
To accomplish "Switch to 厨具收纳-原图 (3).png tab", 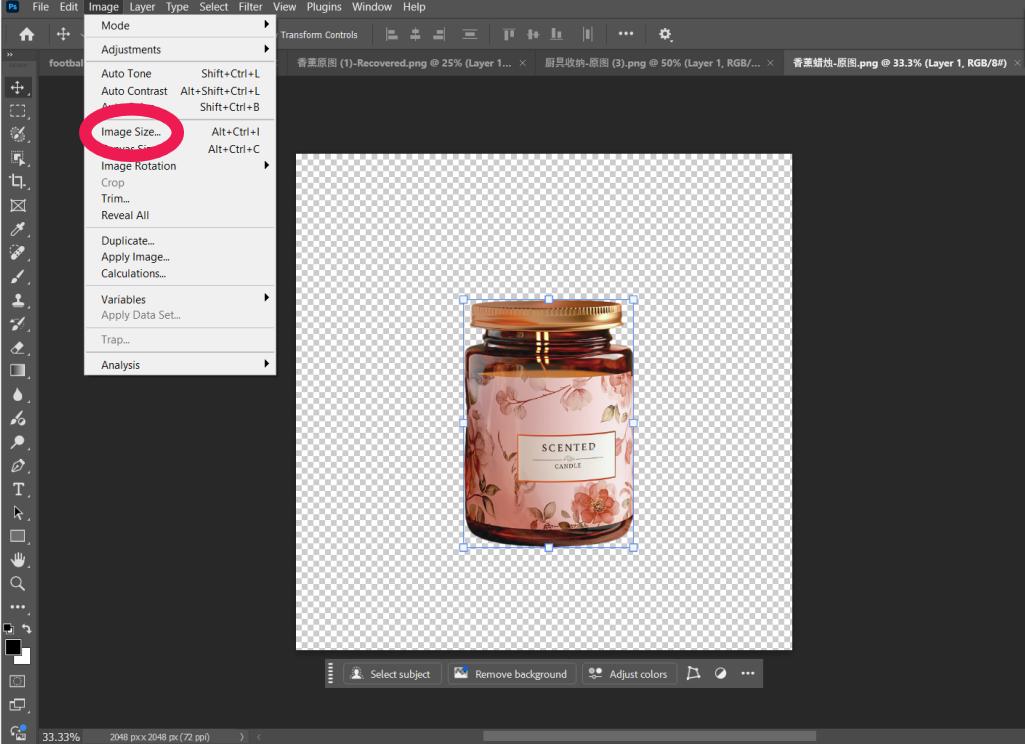I will (652, 63).
